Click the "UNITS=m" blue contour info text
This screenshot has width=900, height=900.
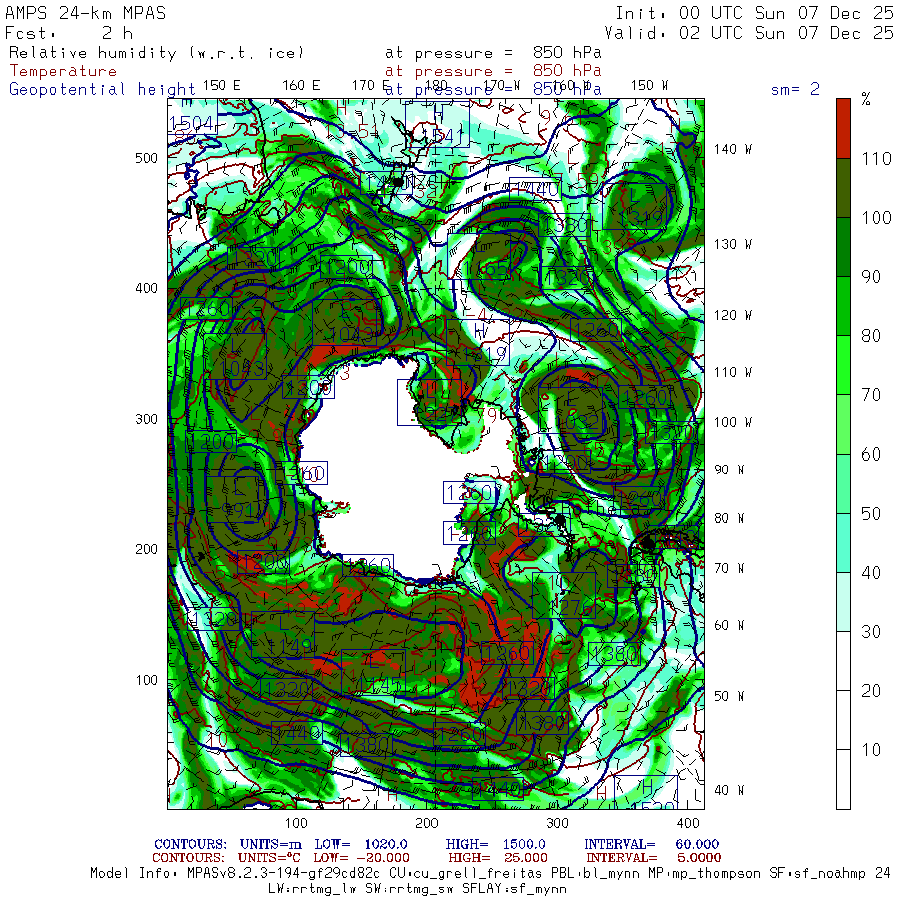pos(270,844)
